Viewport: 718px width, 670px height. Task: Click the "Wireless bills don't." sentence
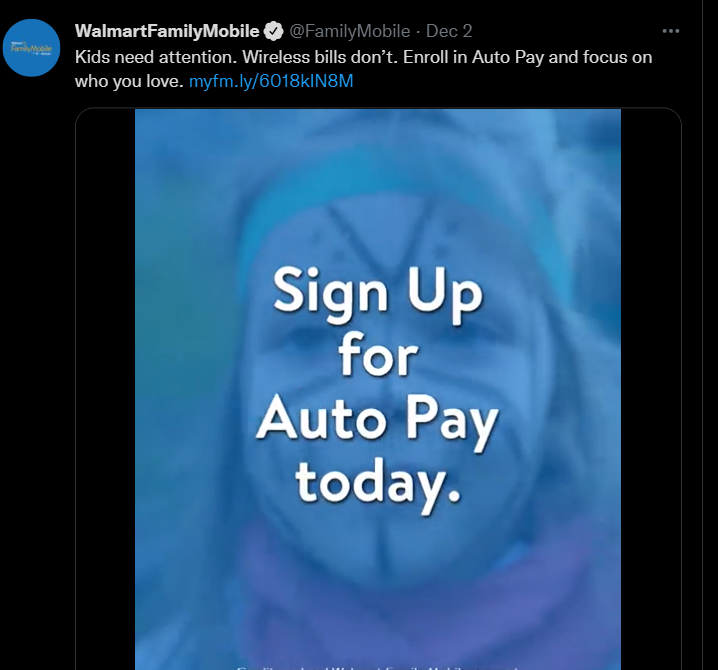(320, 57)
